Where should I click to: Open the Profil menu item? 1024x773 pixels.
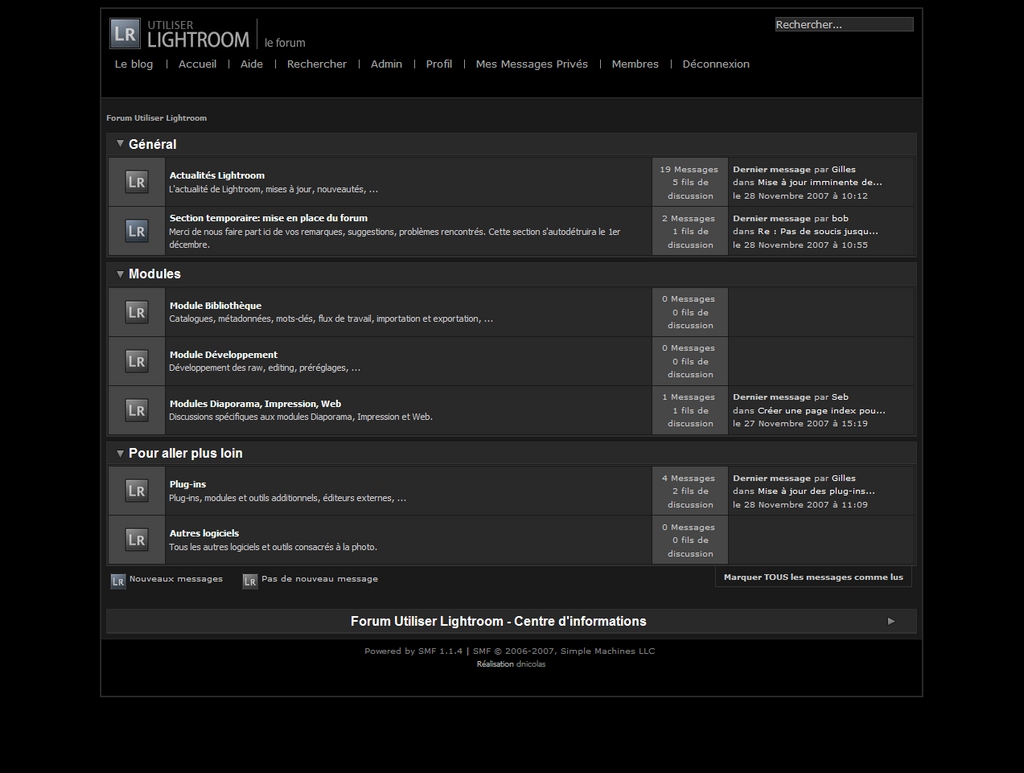[439, 64]
